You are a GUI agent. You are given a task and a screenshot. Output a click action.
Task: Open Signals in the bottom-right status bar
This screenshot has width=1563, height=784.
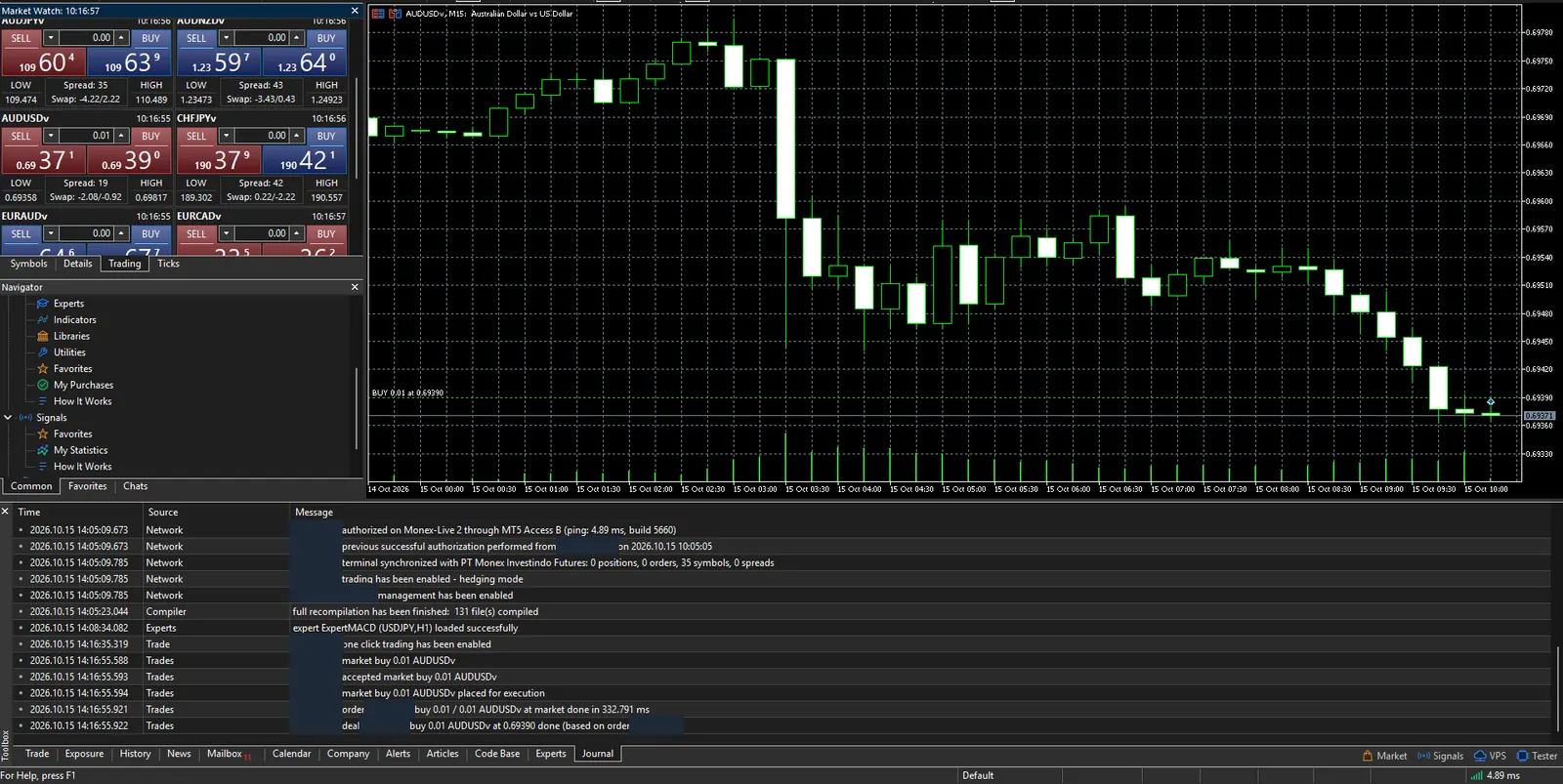click(x=1440, y=756)
